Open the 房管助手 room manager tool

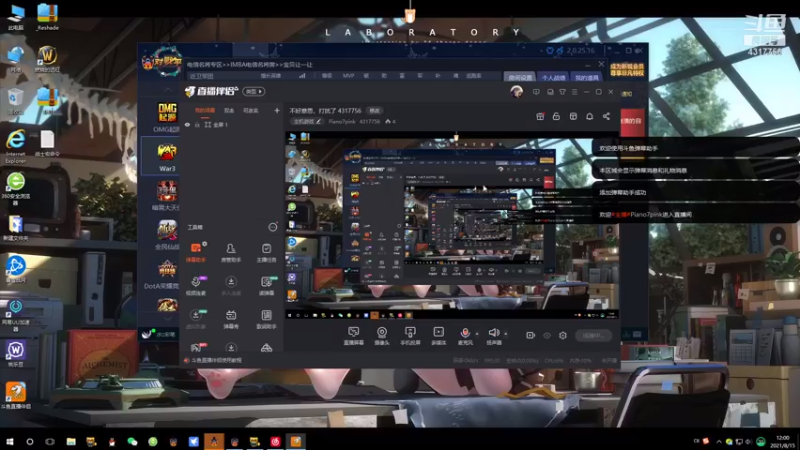pyautogui.click(x=231, y=252)
